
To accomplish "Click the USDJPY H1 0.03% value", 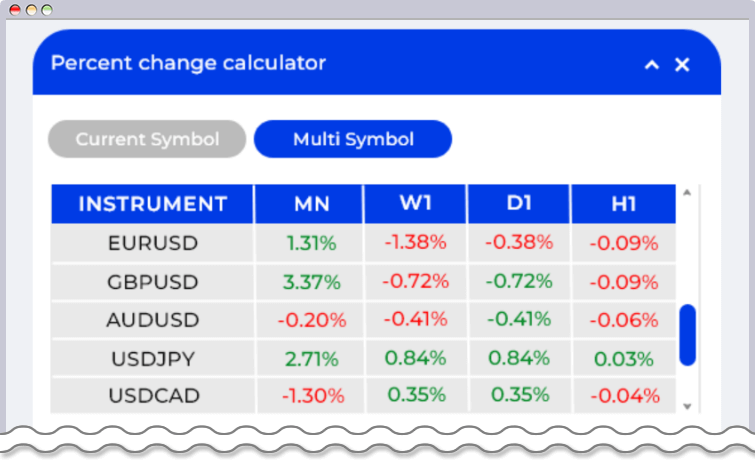I will (x=623, y=359).
